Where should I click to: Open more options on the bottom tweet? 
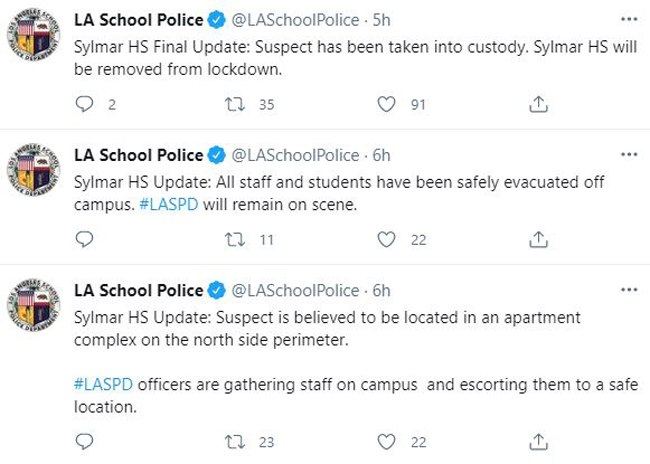point(629,289)
